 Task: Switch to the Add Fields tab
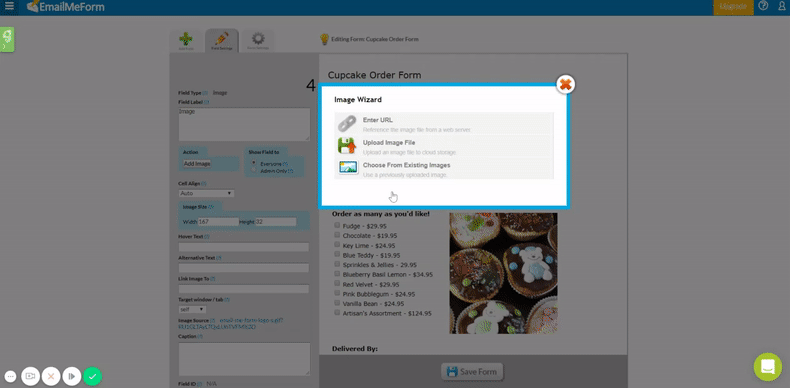pos(186,41)
